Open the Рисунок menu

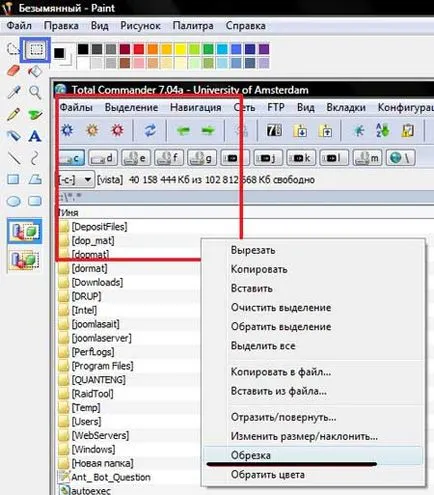140,26
